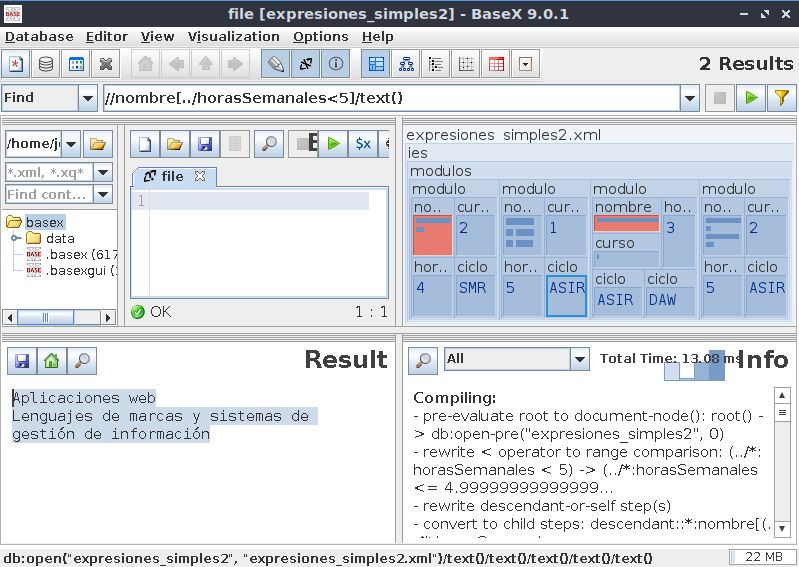
Task: Click the Home icon in the Result panel
Action: click(51, 360)
